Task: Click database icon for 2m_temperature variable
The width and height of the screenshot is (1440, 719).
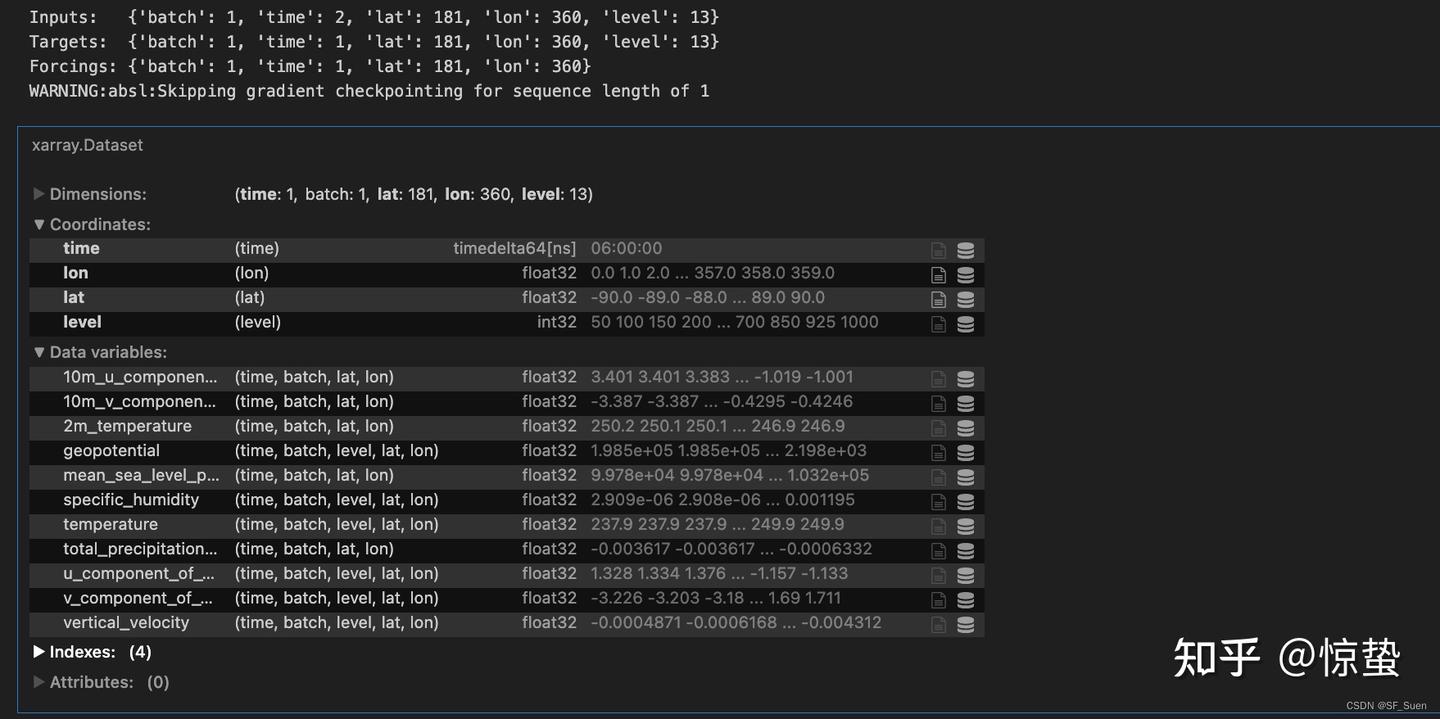Action: click(x=966, y=428)
